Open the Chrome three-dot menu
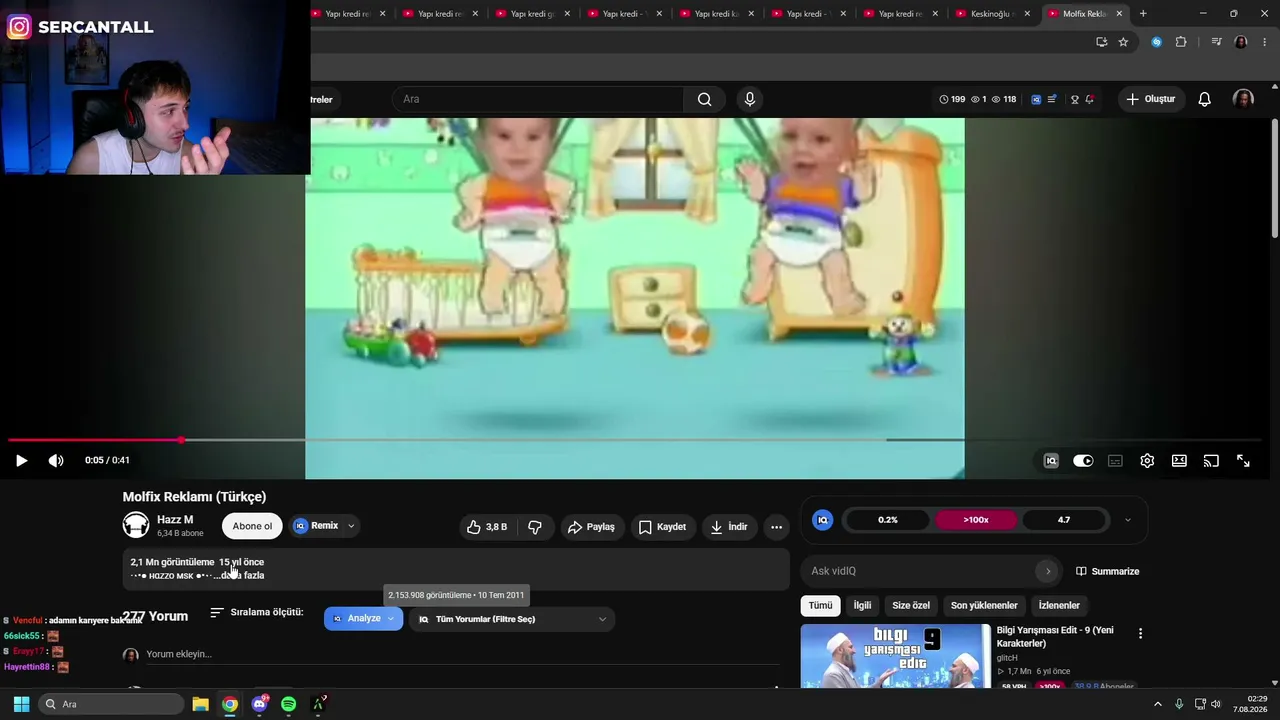1280x720 pixels. click(1265, 42)
